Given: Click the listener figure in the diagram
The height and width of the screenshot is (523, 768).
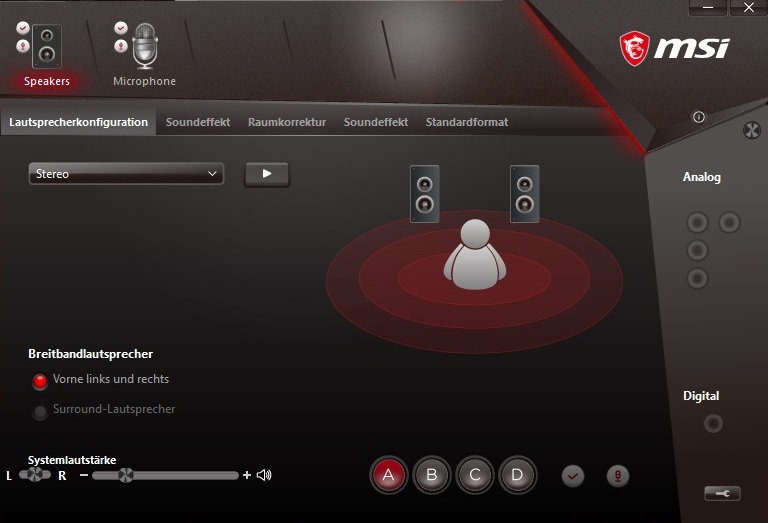Looking at the screenshot, I should (x=475, y=254).
